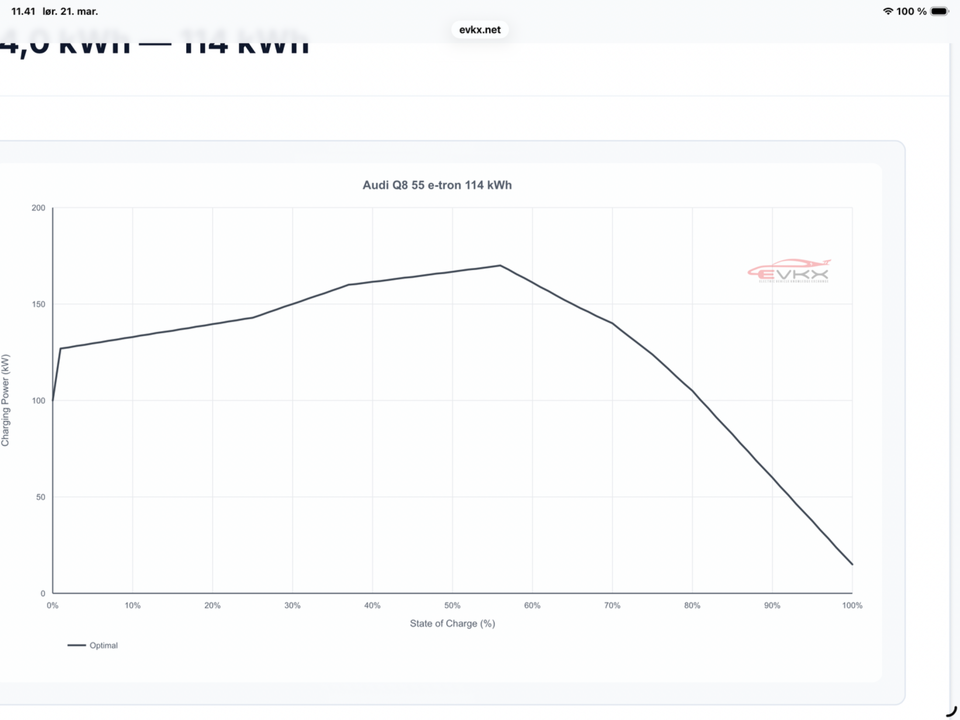Click the State of Charge (%) axis title

(x=452, y=624)
